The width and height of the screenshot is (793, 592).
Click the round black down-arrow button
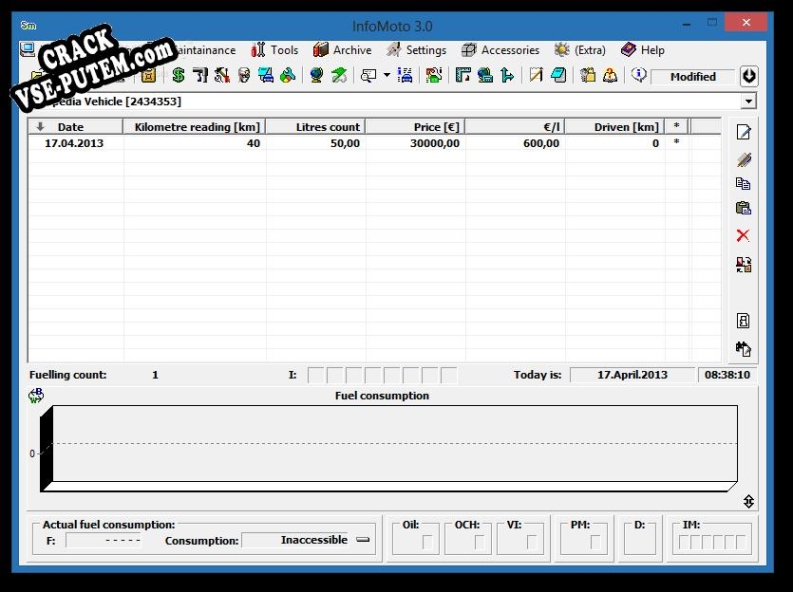[749, 76]
